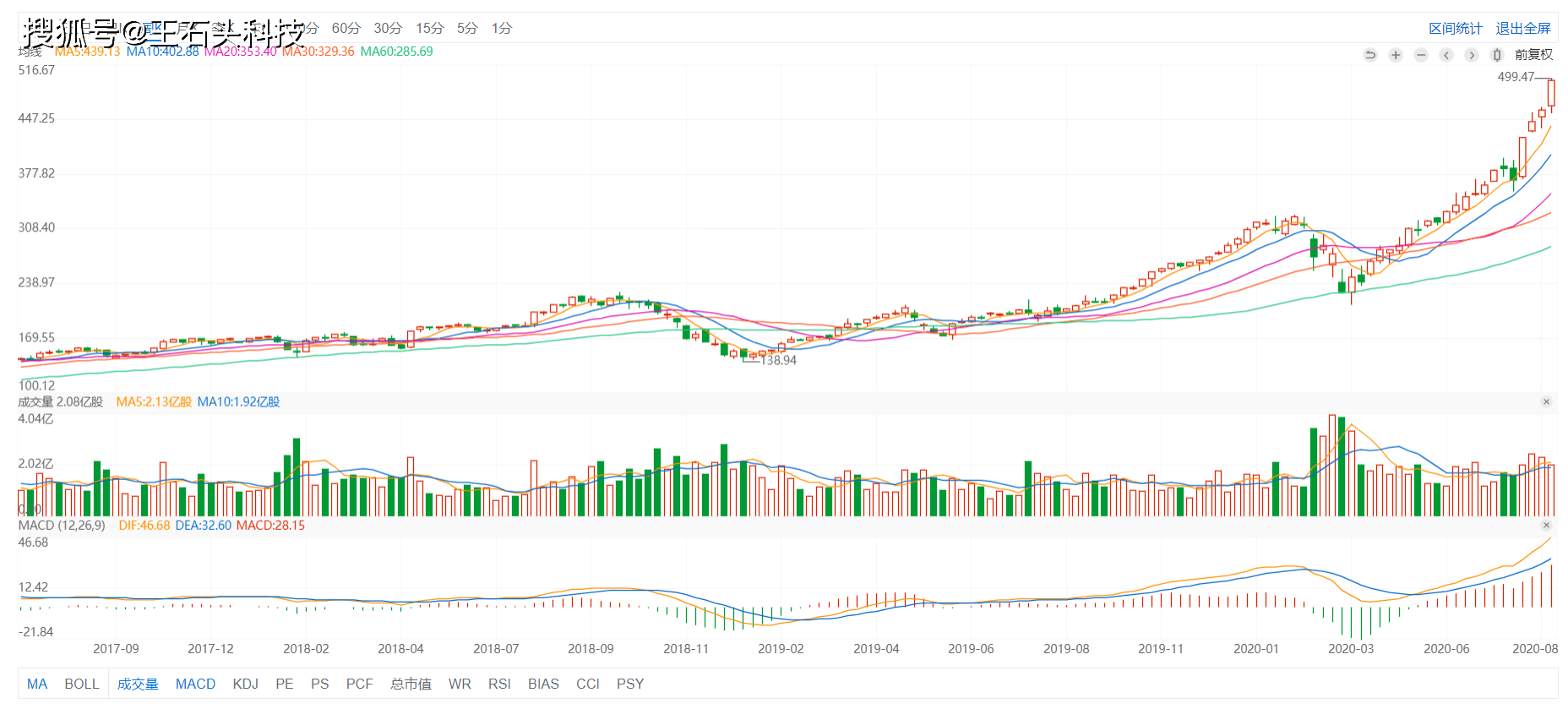Click the MA5:439.13 legend value
Screen dimensions: 1568x720
coord(87,52)
